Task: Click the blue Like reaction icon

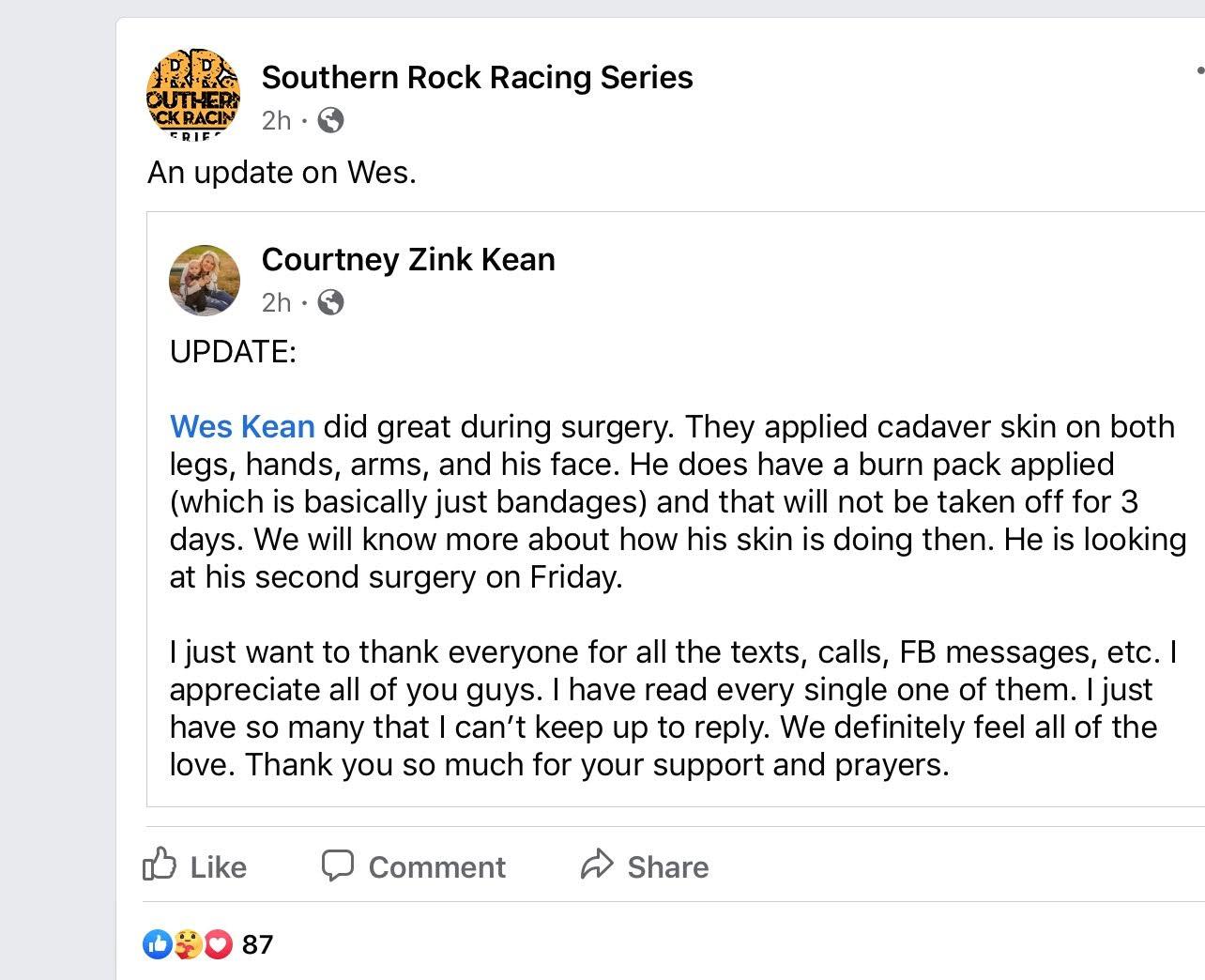Action: coord(157,943)
